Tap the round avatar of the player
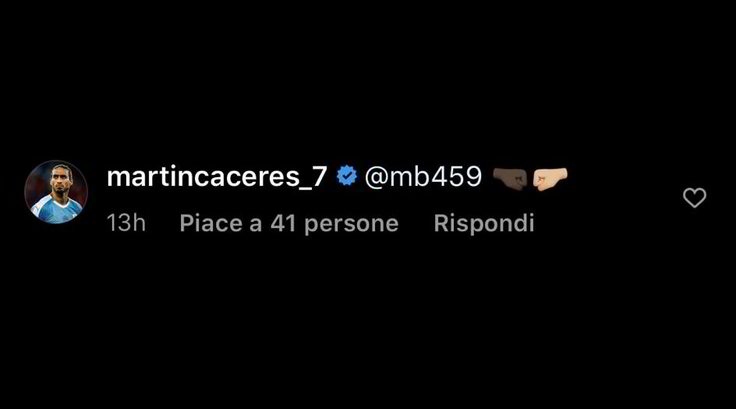The width and height of the screenshot is (736, 409). tap(56, 192)
